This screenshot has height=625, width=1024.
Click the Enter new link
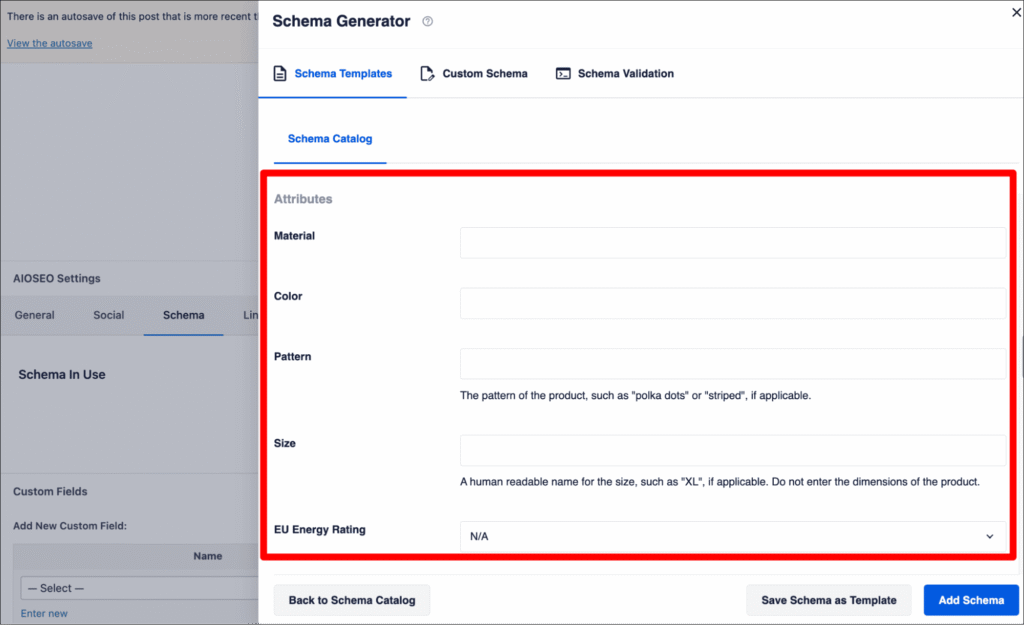(x=44, y=613)
